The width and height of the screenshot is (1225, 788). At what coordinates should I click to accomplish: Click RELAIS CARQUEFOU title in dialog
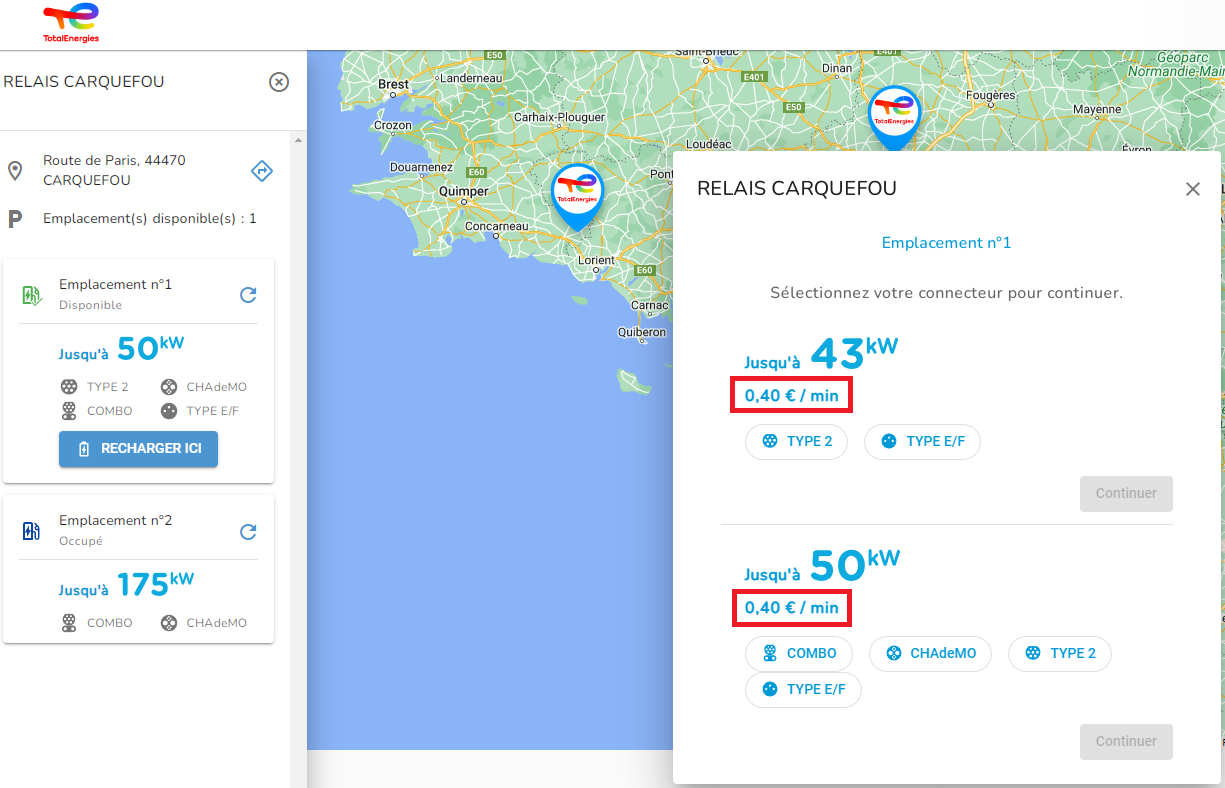click(x=797, y=188)
